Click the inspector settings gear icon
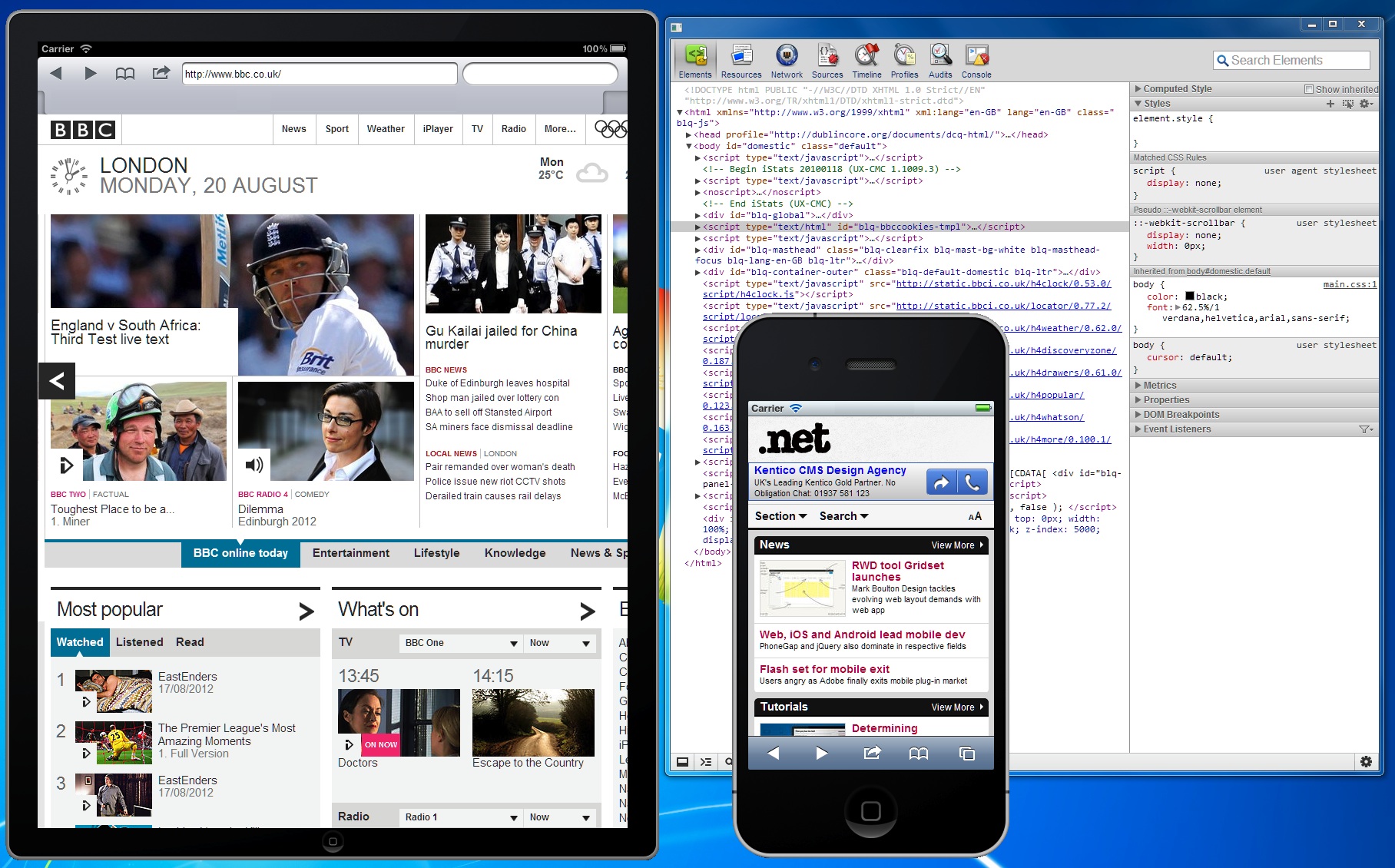Screen dimensions: 1395x868 (x=1366, y=761)
